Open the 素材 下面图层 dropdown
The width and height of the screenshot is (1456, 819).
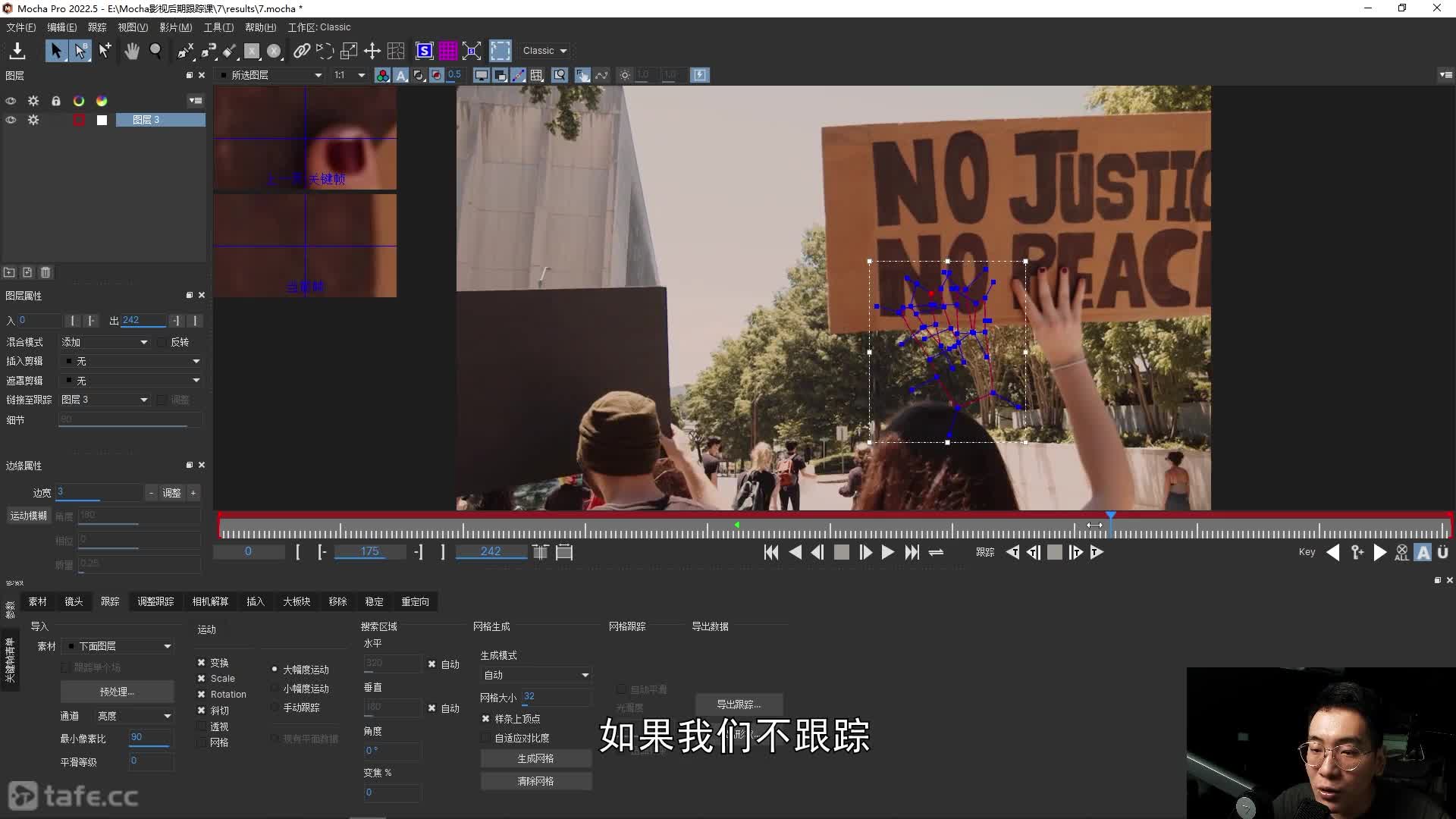[118, 646]
